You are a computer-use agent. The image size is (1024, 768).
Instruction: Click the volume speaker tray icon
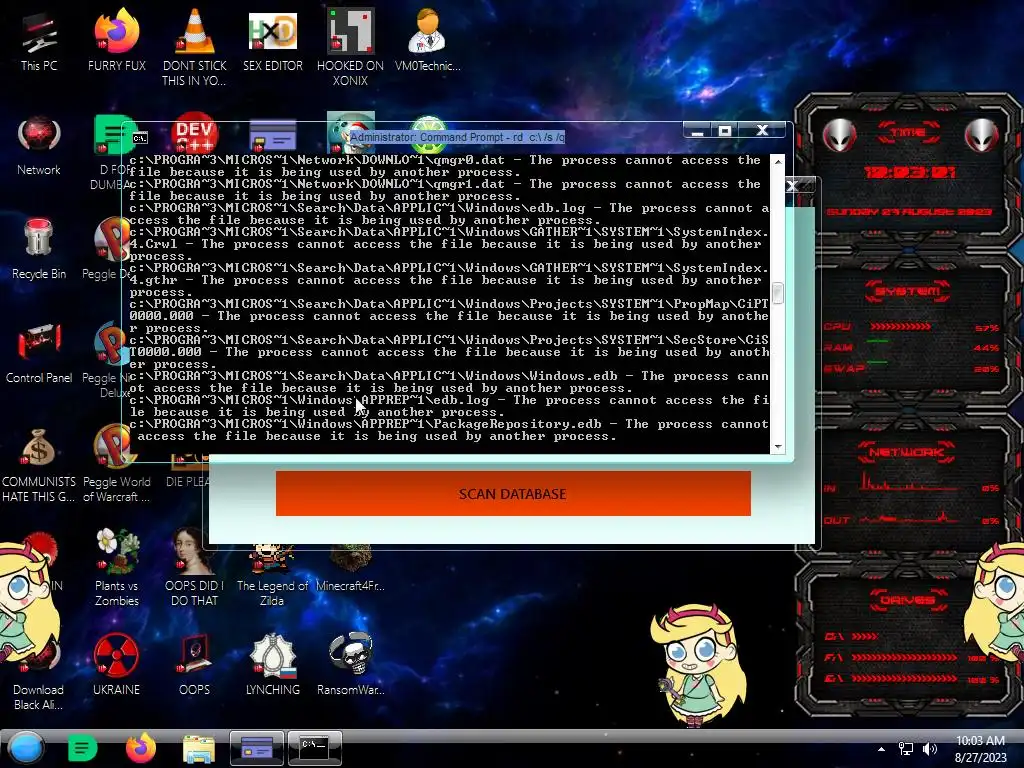929,749
